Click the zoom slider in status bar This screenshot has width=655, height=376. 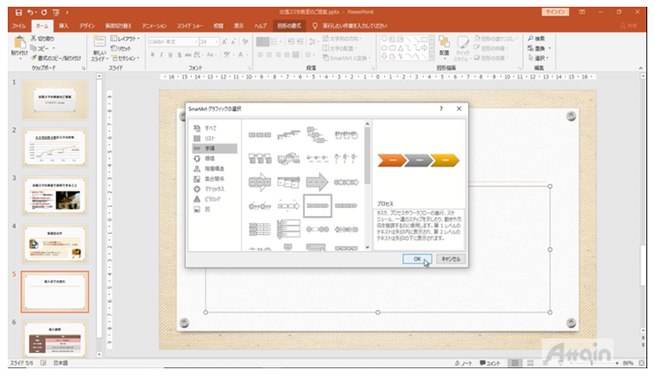click(591, 363)
